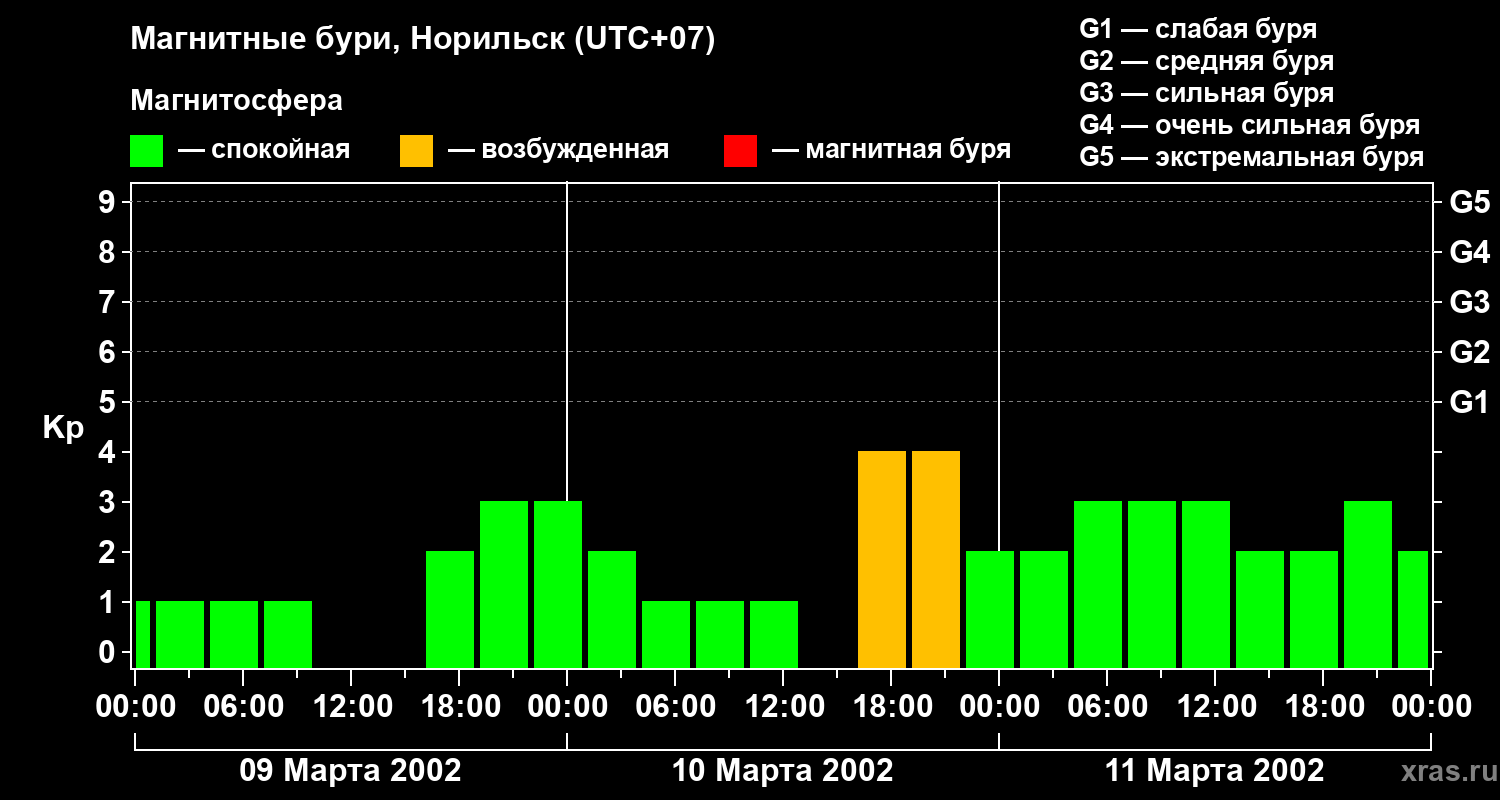Image resolution: width=1500 pixels, height=800 pixels.
Task: Click the G3 tick label on the right axis
Action: (x=1470, y=302)
